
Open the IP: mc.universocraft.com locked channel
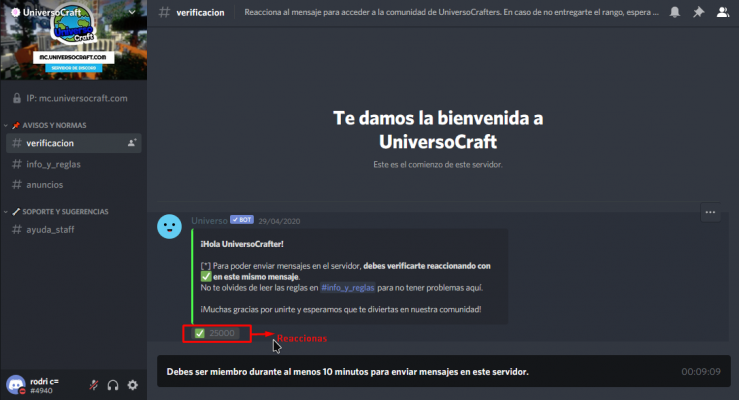coord(74,98)
